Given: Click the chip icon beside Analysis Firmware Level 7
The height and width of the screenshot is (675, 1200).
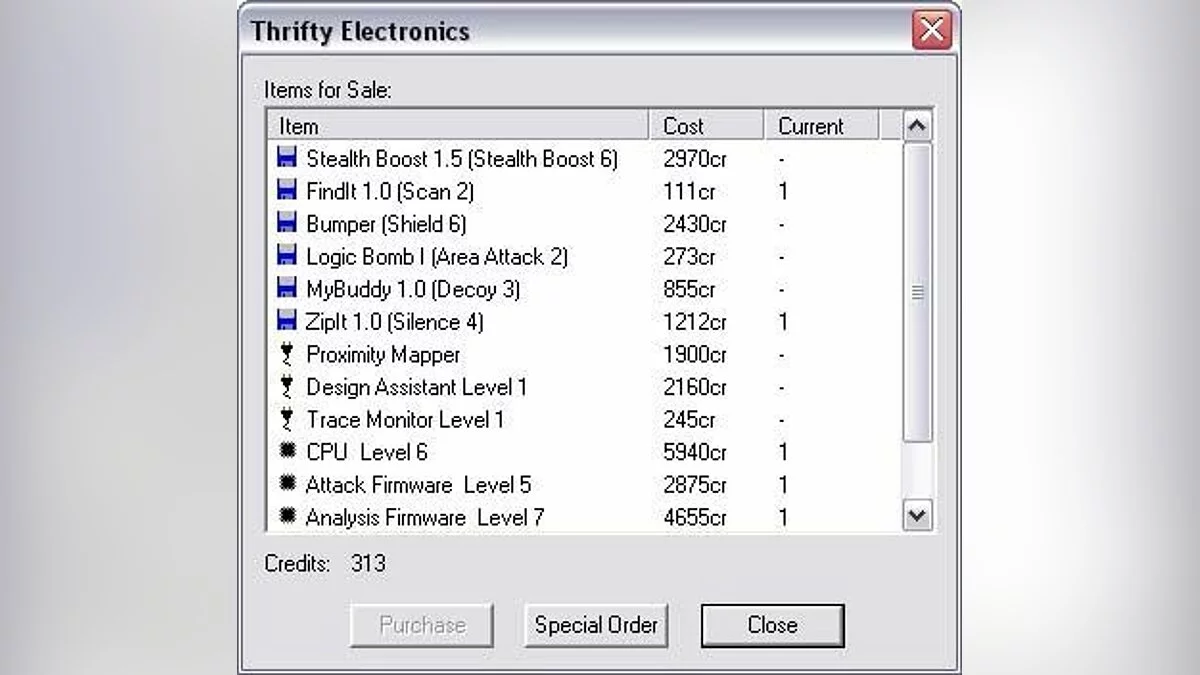Looking at the screenshot, I should point(288,517).
